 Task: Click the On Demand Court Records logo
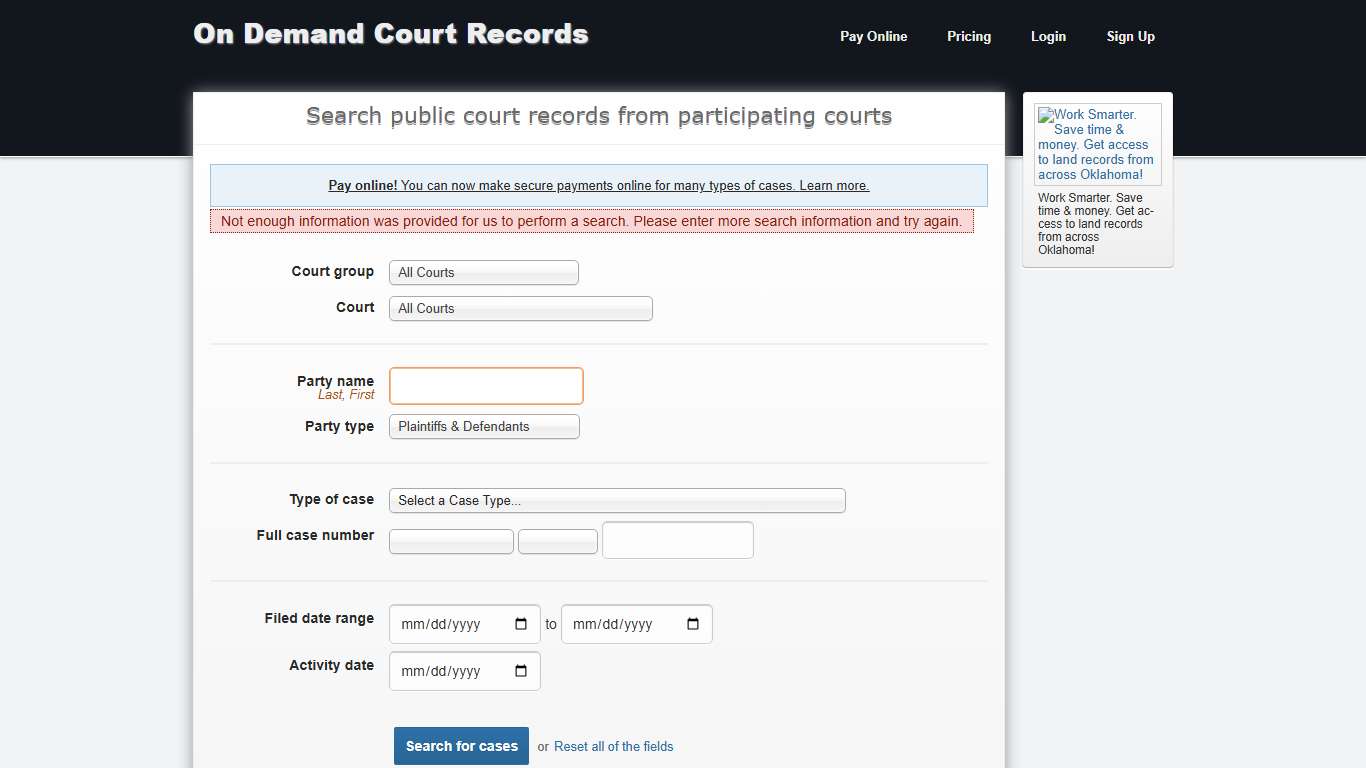point(390,33)
